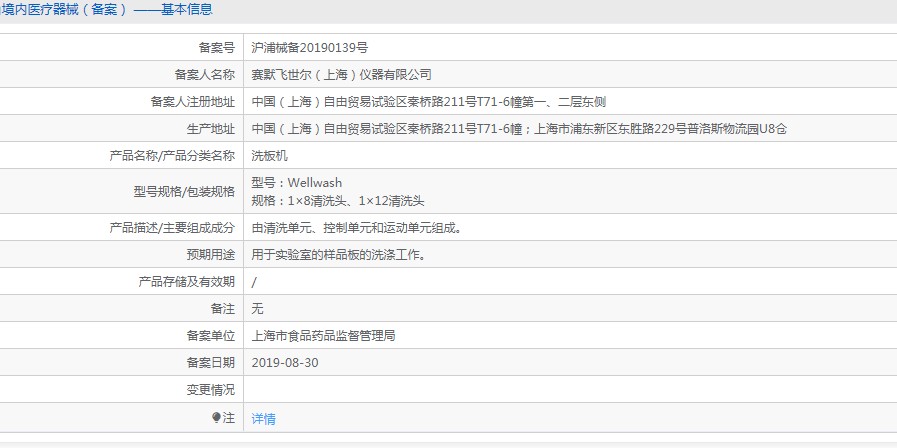This screenshot has height=448, width=897.
Task: Click the label 备案日期
Action: pyautogui.click(x=211, y=363)
